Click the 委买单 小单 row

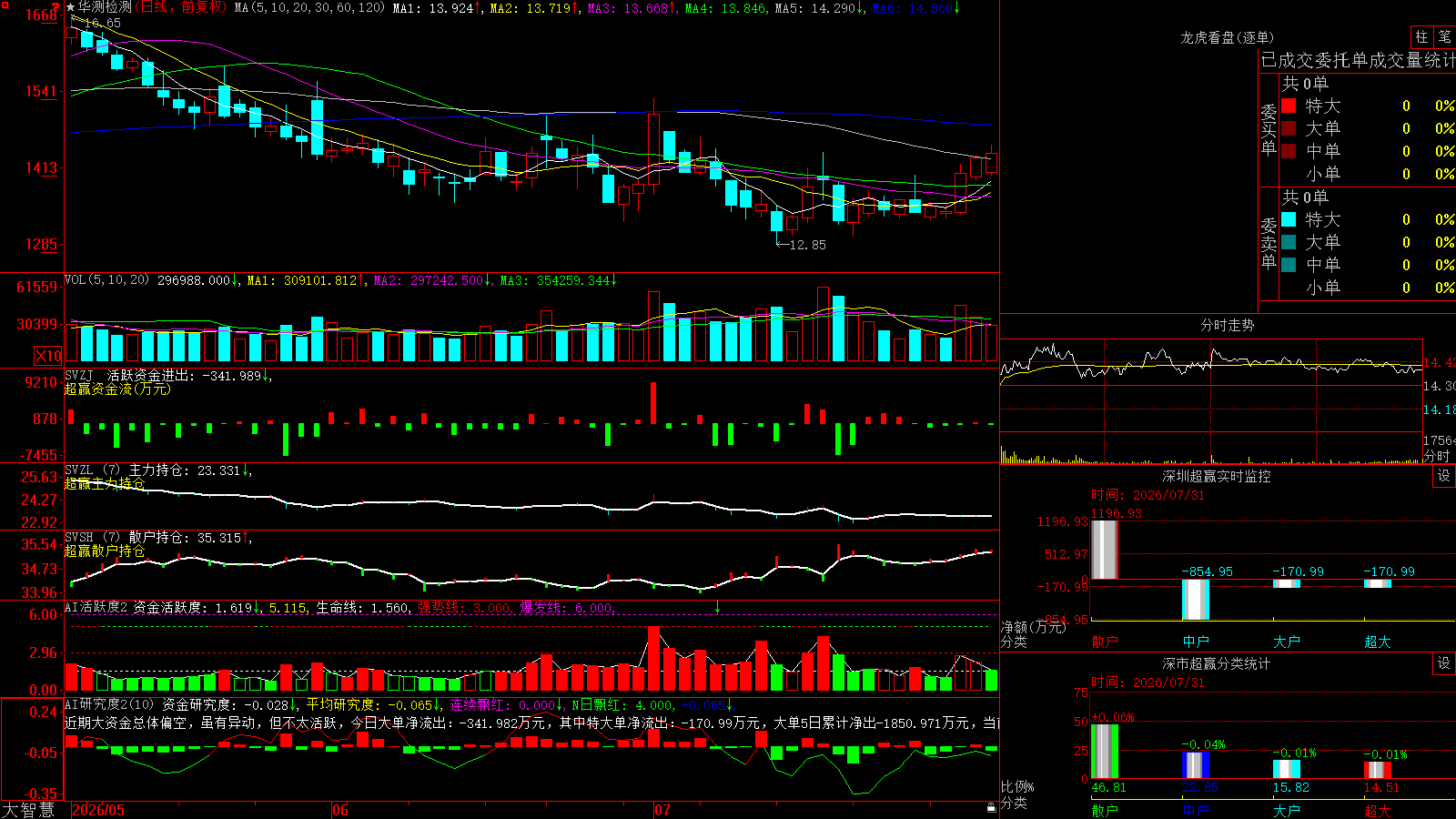(1369, 173)
